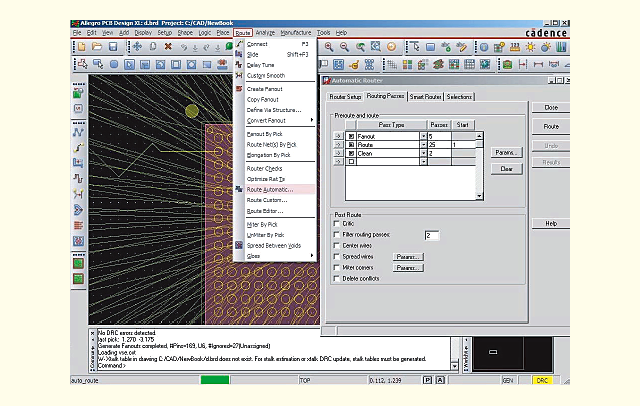Enable the Center wires checkbox
The height and width of the screenshot is (406, 640).
(x=336, y=246)
